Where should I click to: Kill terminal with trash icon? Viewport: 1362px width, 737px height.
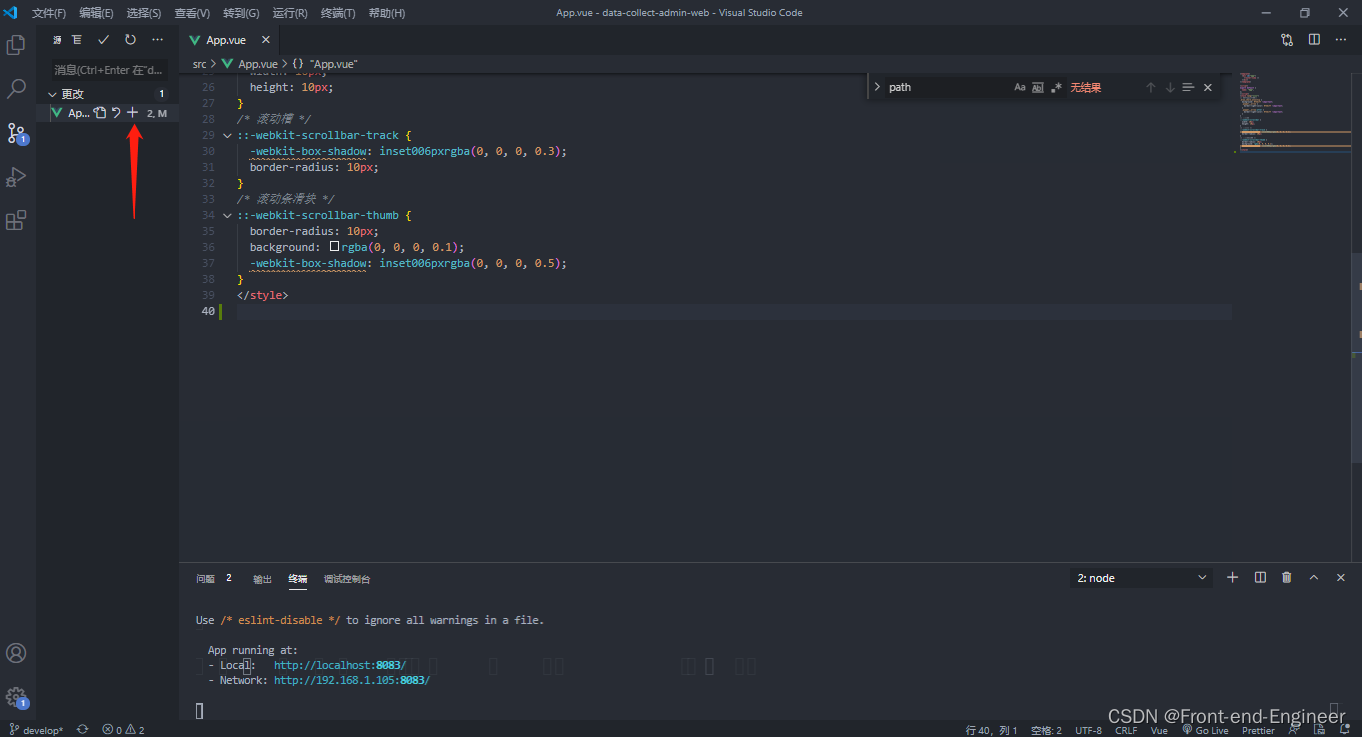click(x=1287, y=577)
